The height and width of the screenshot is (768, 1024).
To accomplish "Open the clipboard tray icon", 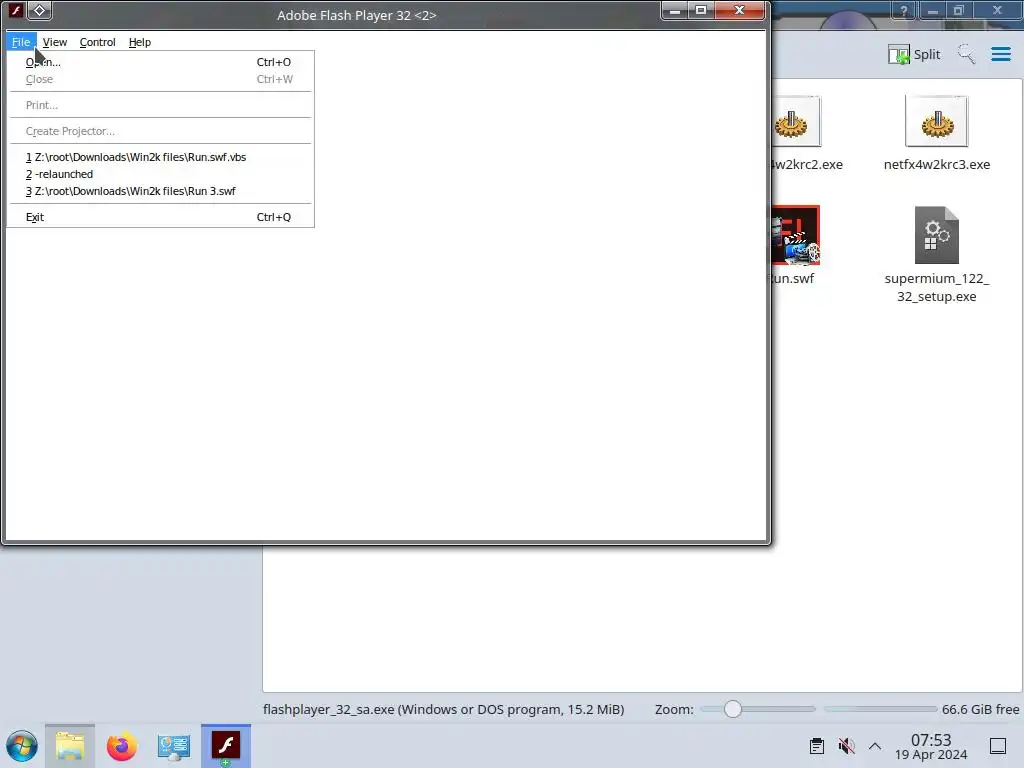I will pyautogui.click(x=816, y=746).
